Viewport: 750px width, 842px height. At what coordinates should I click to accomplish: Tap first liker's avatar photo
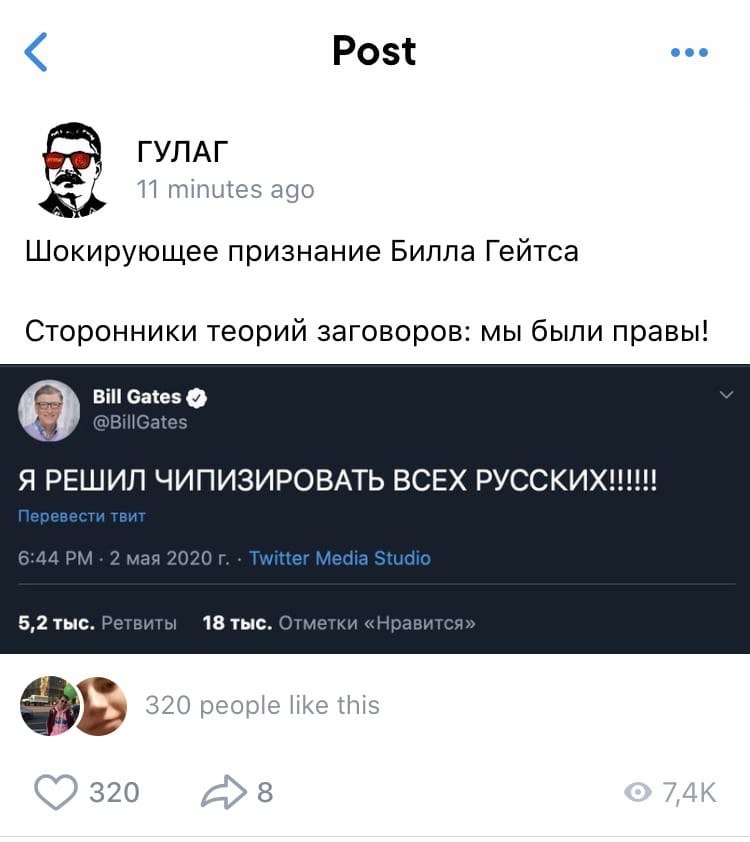tap(50, 706)
